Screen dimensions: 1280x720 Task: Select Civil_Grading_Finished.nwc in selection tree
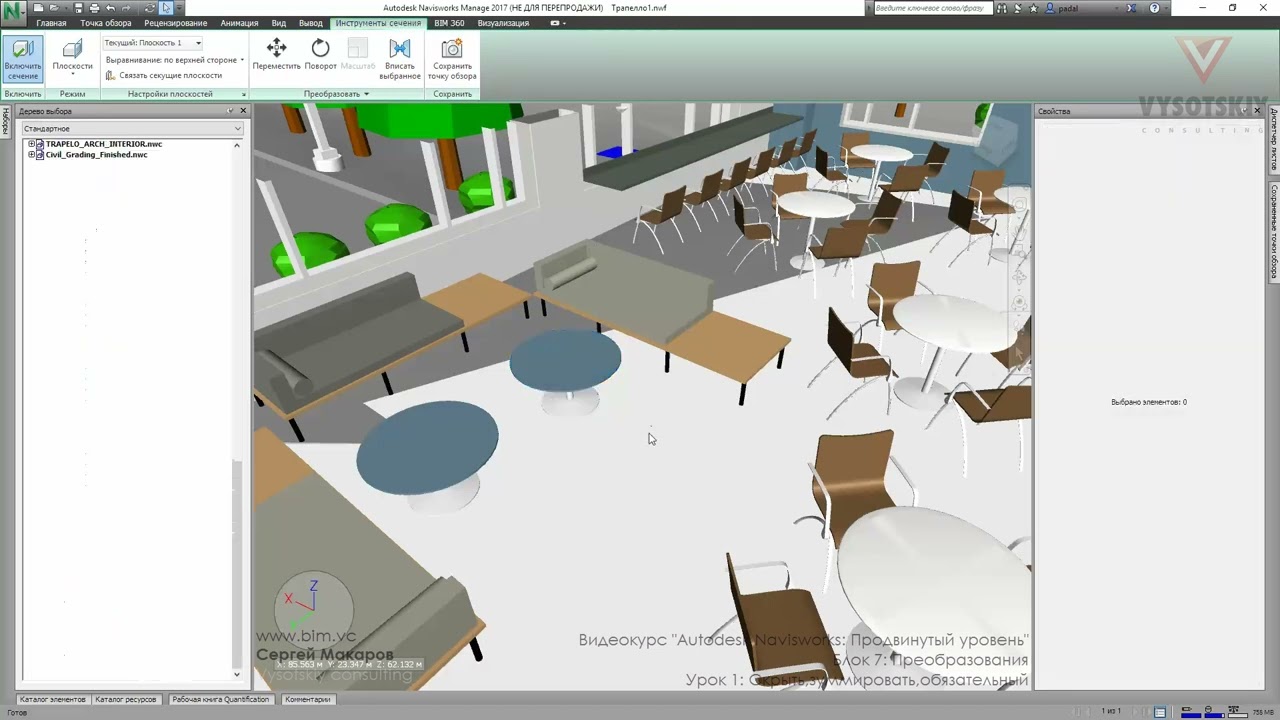(x=96, y=155)
